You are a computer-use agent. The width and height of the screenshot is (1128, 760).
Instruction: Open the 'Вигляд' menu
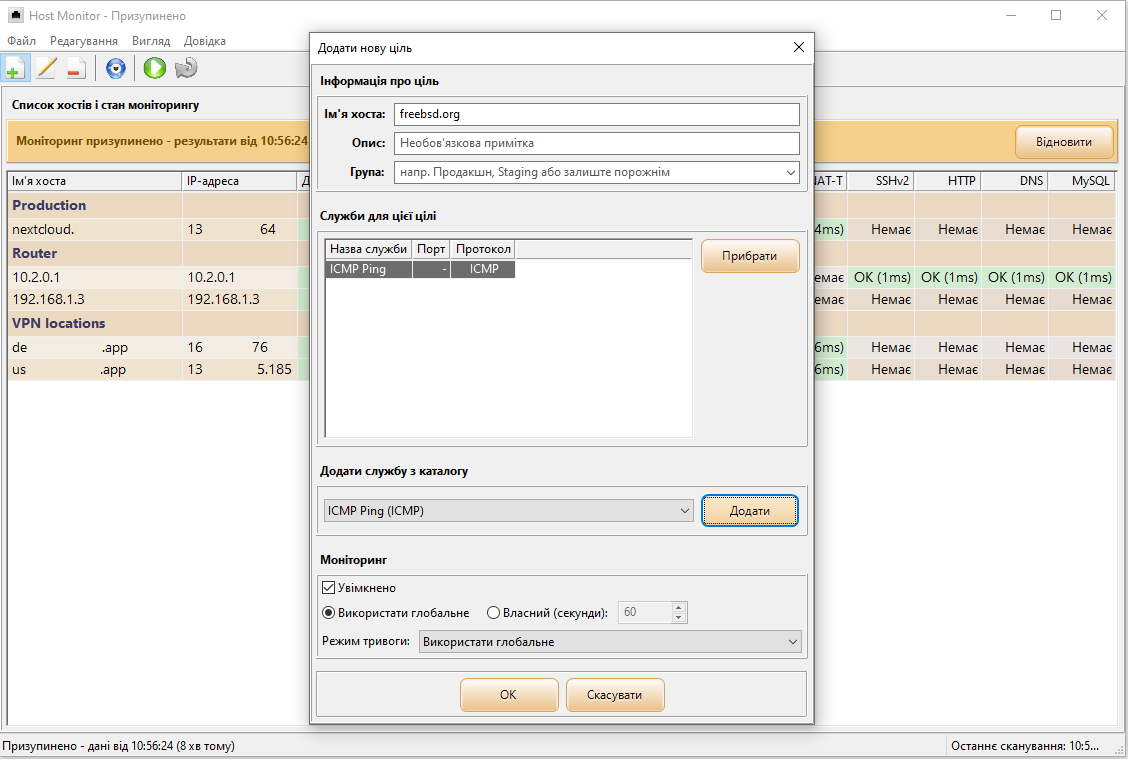(x=151, y=41)
